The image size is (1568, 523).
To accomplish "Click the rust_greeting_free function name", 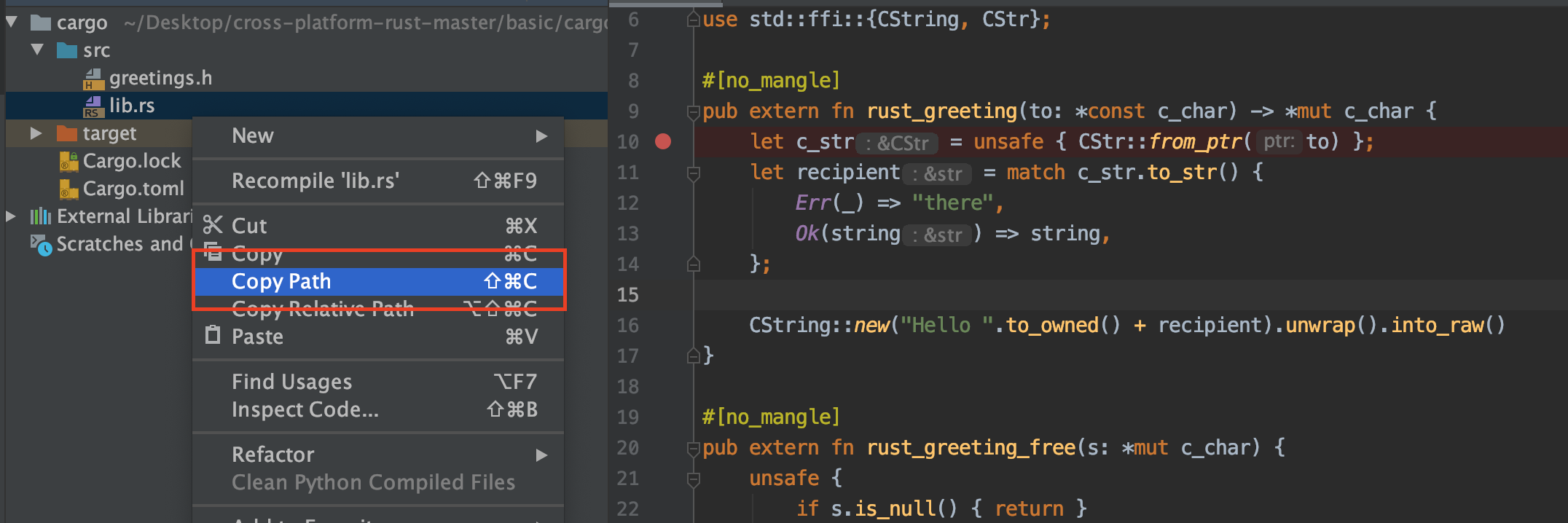I will pyautogui.click(x=971, y=448).
